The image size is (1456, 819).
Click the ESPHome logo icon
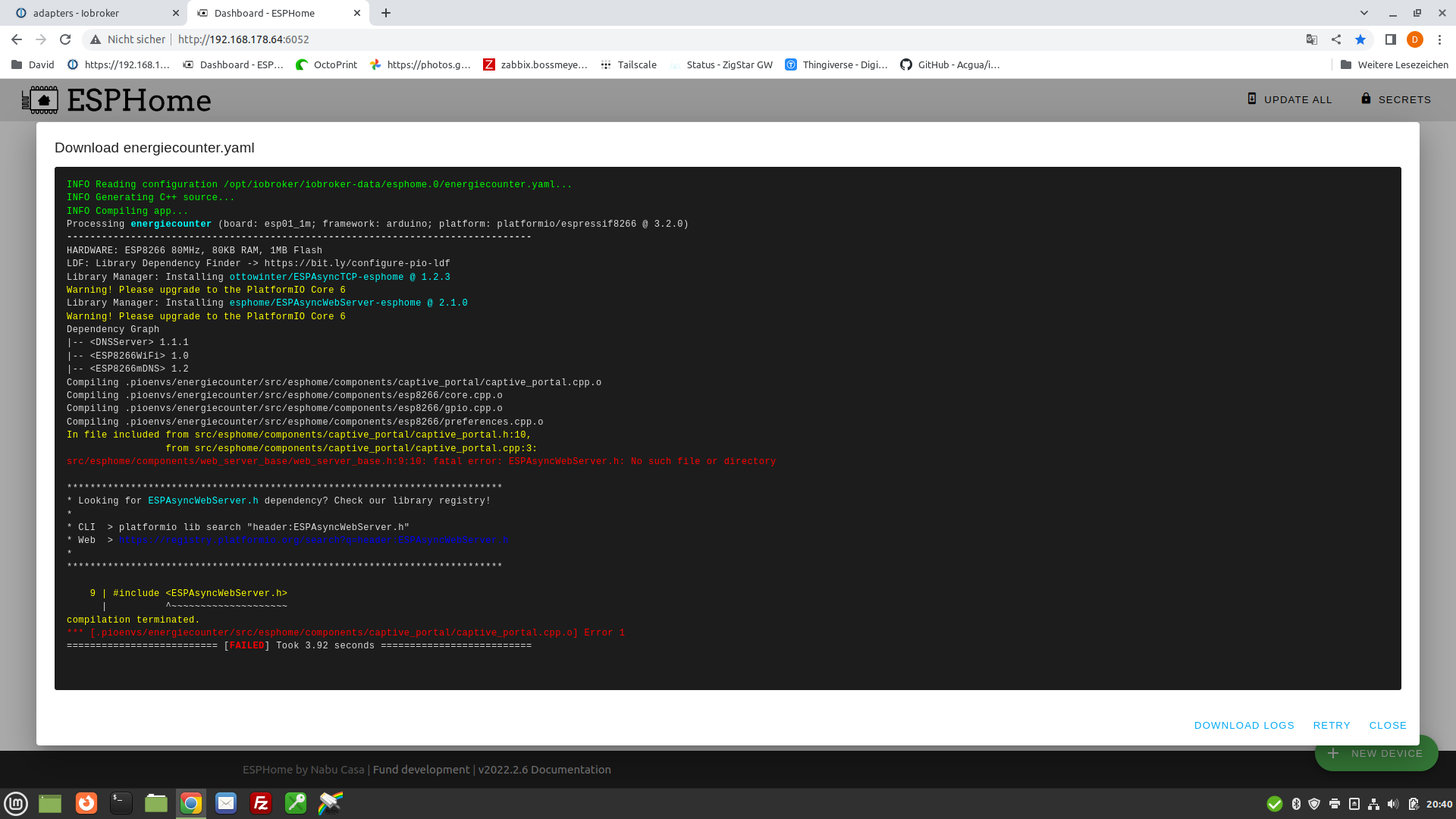tap(39, 100)
